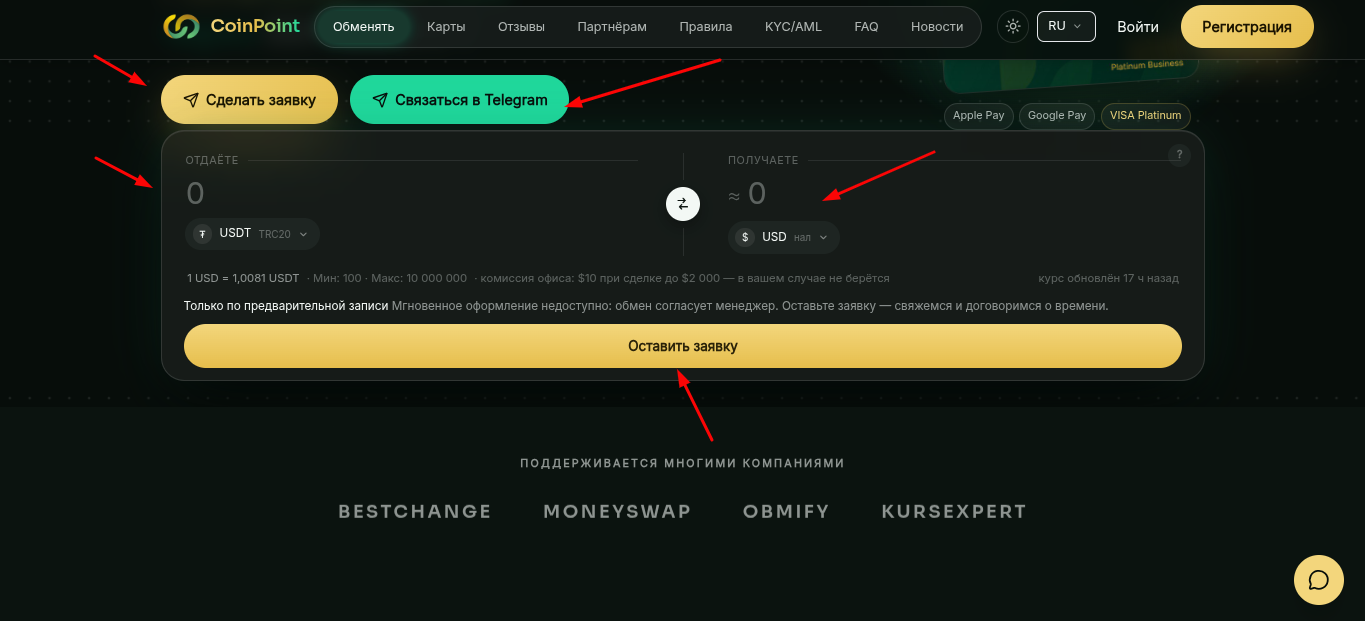Click the Оставить заявку button
Image resolution: width=1365 pixels, height=621 pixels.
[x=683, y=346]
